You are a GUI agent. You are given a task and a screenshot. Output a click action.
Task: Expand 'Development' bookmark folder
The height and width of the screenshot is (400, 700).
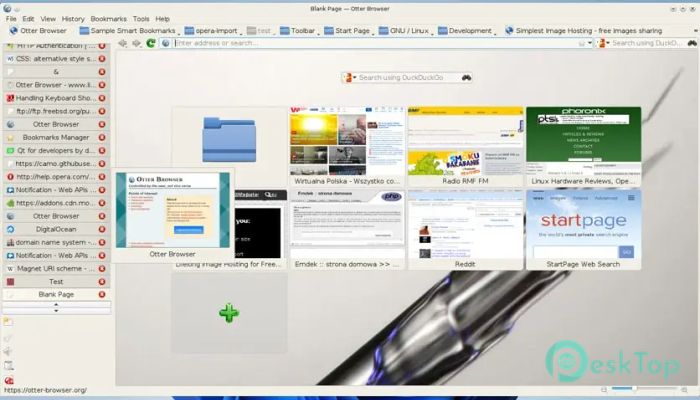[466, 31]
